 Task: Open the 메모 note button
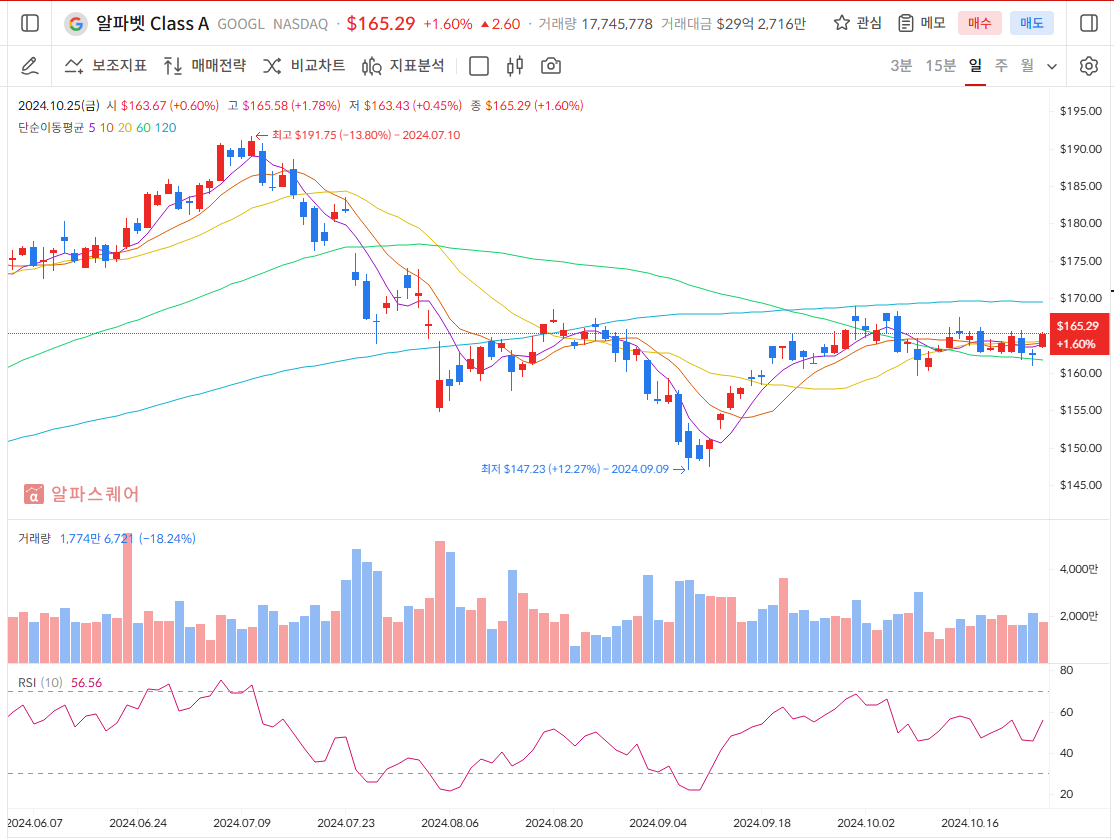[x=921, y=23]
